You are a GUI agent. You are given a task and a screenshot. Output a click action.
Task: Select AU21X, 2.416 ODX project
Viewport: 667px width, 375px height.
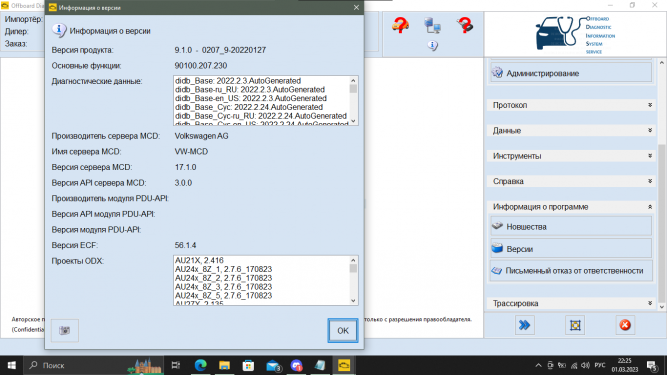click(x=199, y=260)
